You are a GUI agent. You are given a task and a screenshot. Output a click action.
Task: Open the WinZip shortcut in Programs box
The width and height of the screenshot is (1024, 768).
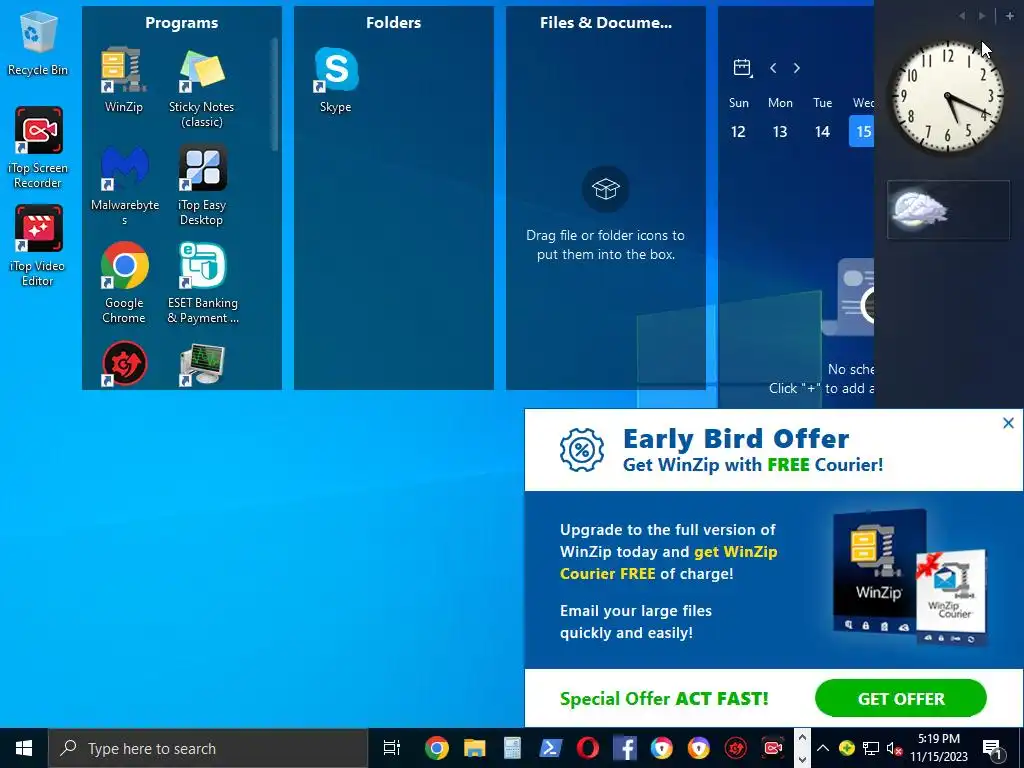123,79
